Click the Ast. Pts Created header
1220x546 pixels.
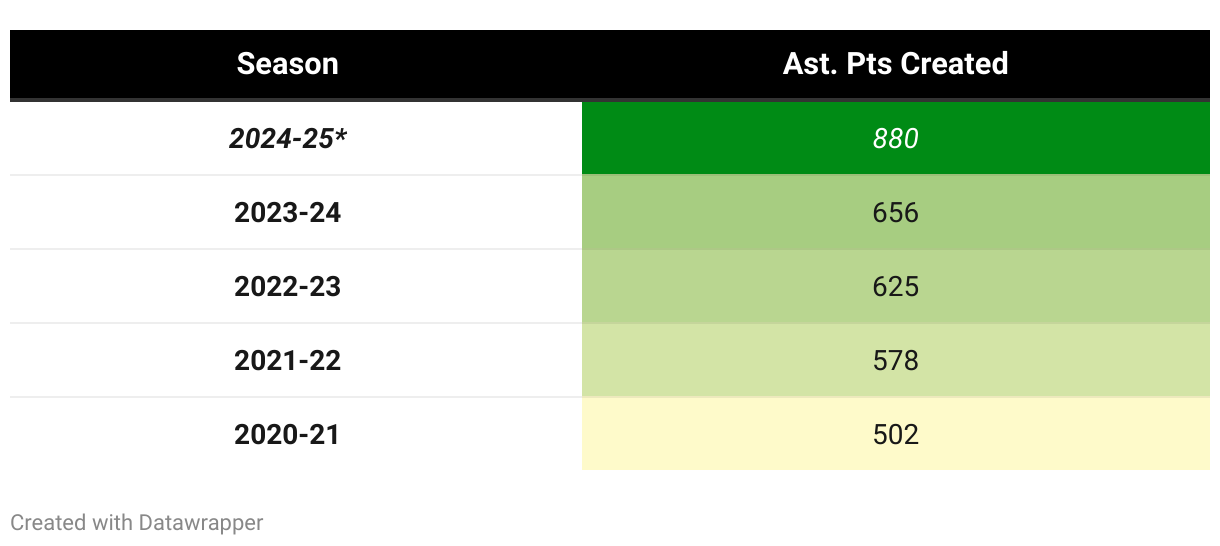click(895, 64)
